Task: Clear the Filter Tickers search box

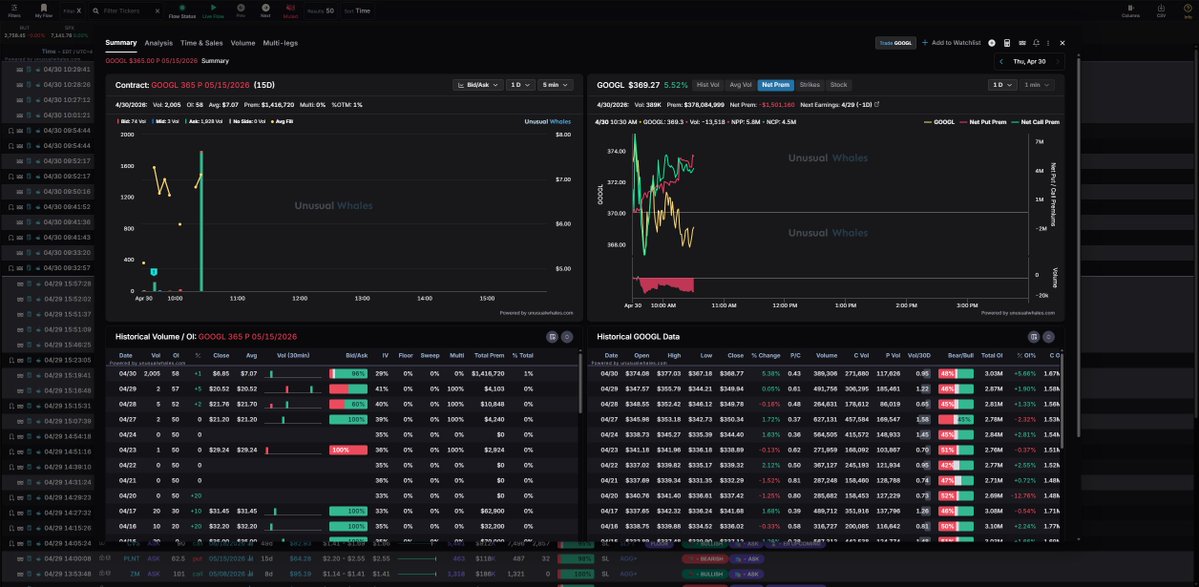Action: 157,11
